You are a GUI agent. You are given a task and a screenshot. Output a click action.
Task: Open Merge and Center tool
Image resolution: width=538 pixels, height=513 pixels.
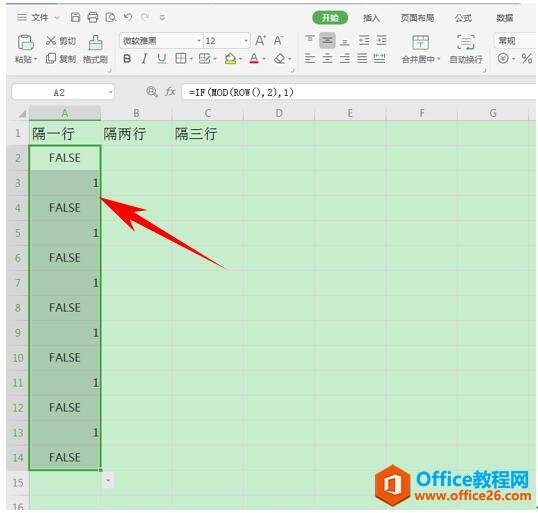tap(421, 43)
